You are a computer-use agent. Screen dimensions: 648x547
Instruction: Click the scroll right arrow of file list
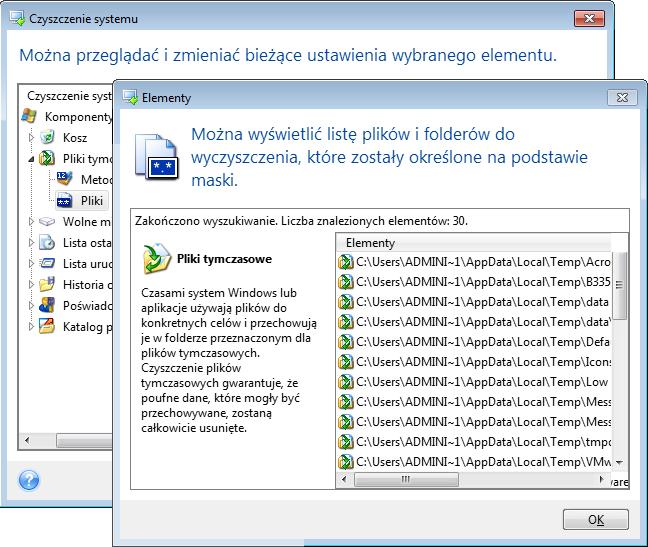pyautogui.click(x=601, y=479)
